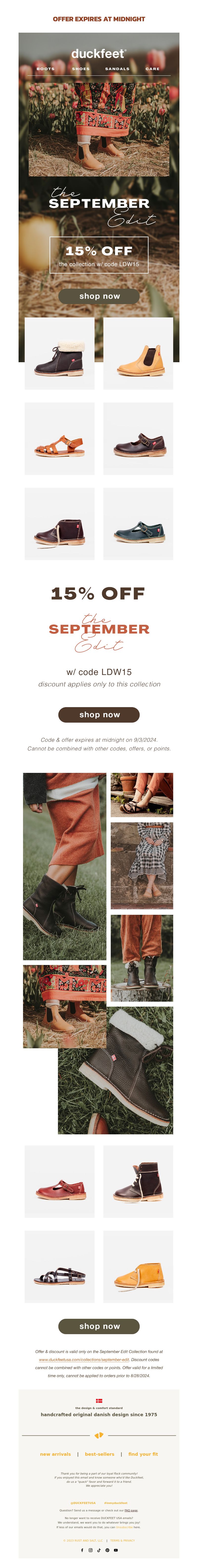198x1568 pixels.
Task: Click the 15% OFF code LDW15 box
Action: pos(99,255)
